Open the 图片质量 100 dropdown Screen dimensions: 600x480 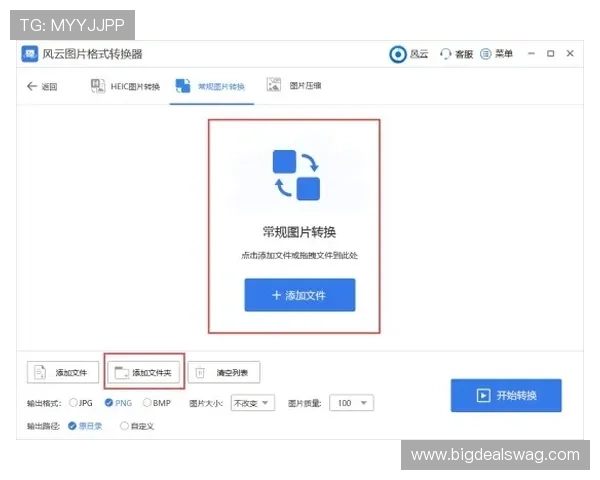pyautogui.click(x=351, y=403)
